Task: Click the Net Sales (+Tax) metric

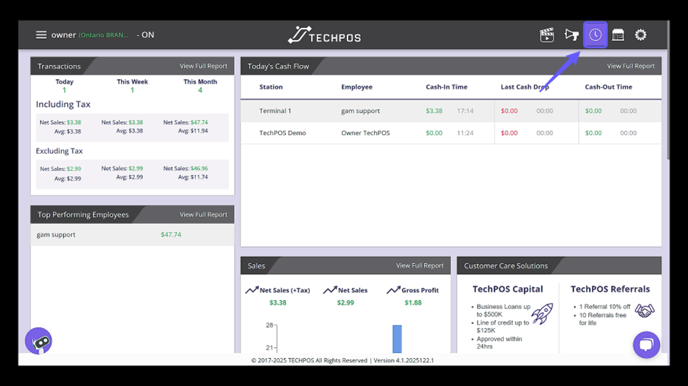Action: pyautogui.click(x=278, y=296)
